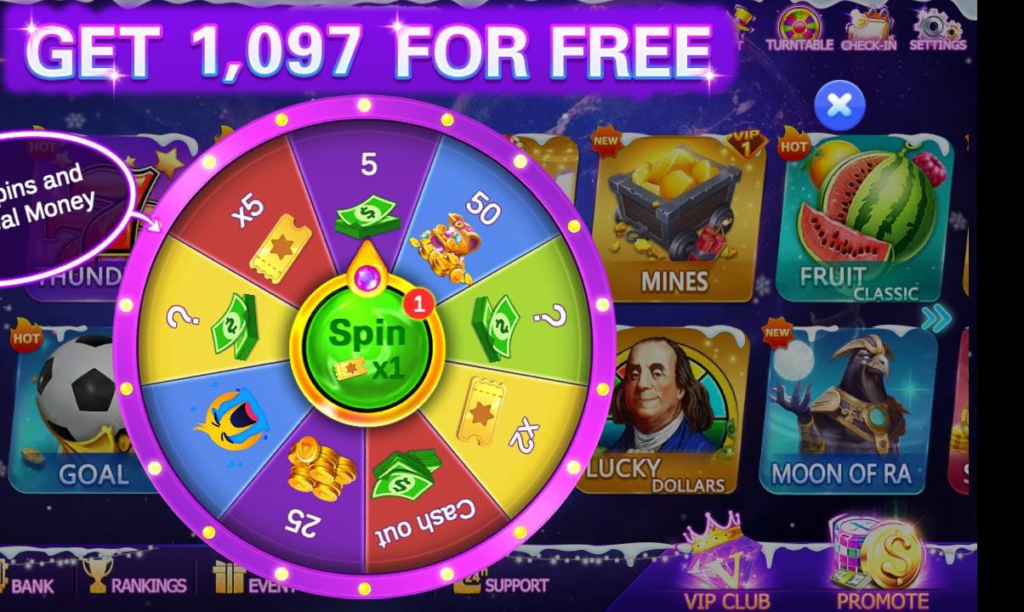Open the Check-in calendar icon
The width and height of the screenshot is (1024, 612).
click(x=868, y=29)
